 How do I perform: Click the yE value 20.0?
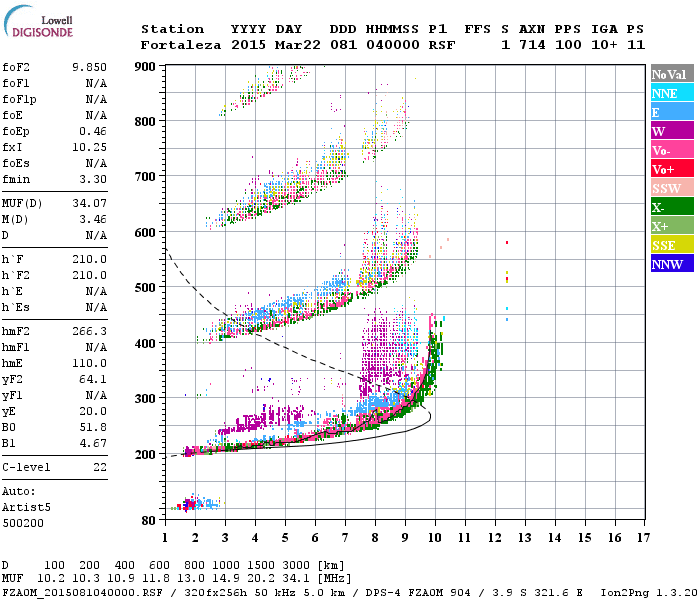click(x=93, y=412)
